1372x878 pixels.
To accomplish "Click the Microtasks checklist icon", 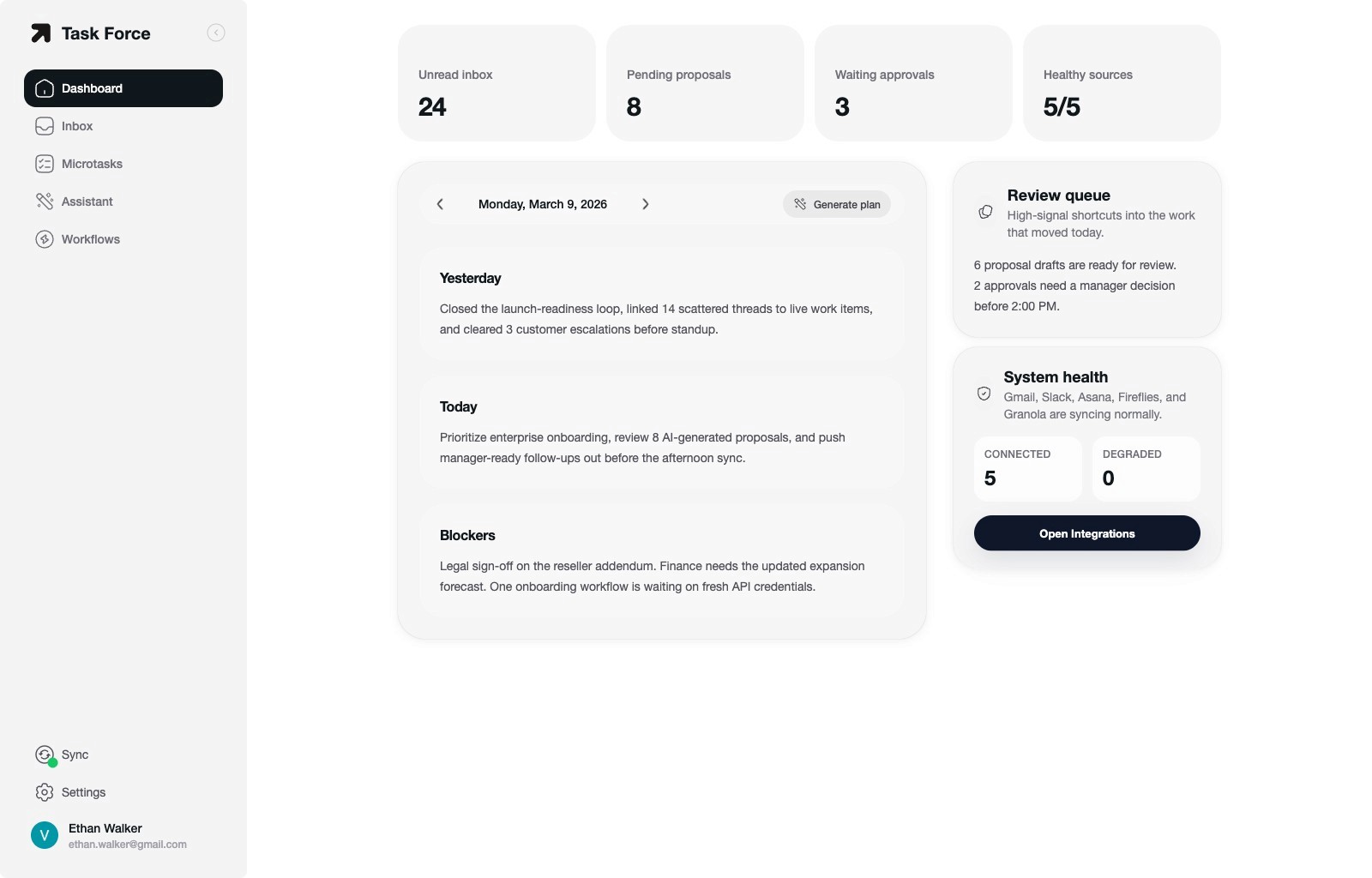I will (x=45, y=164).
